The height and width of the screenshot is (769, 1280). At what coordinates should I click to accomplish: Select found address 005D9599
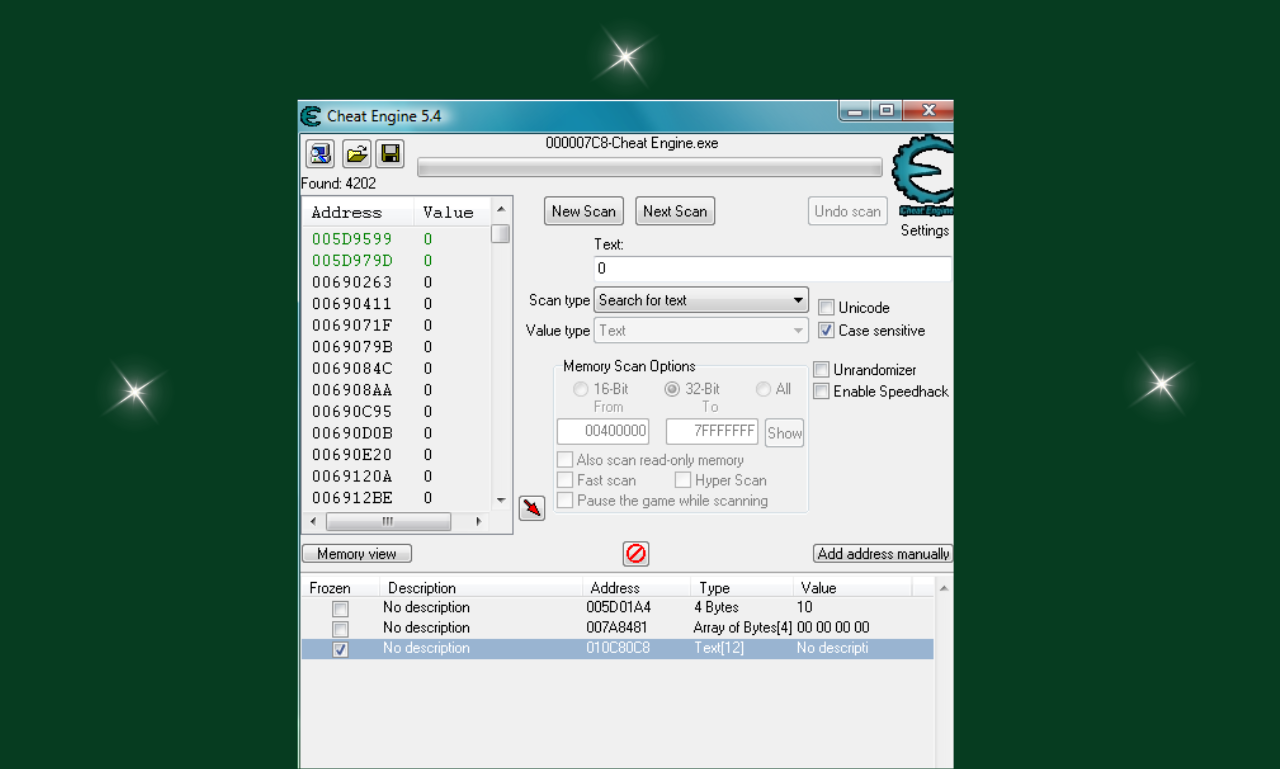(x=352, y=239)
